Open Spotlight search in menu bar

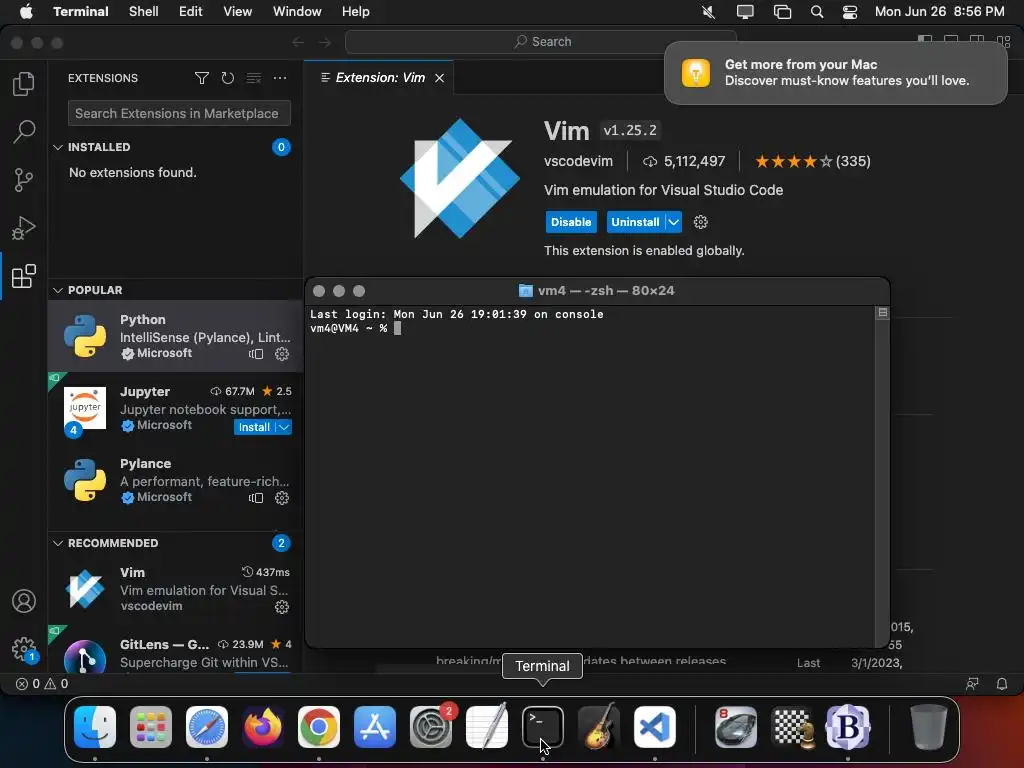point(816,12)
